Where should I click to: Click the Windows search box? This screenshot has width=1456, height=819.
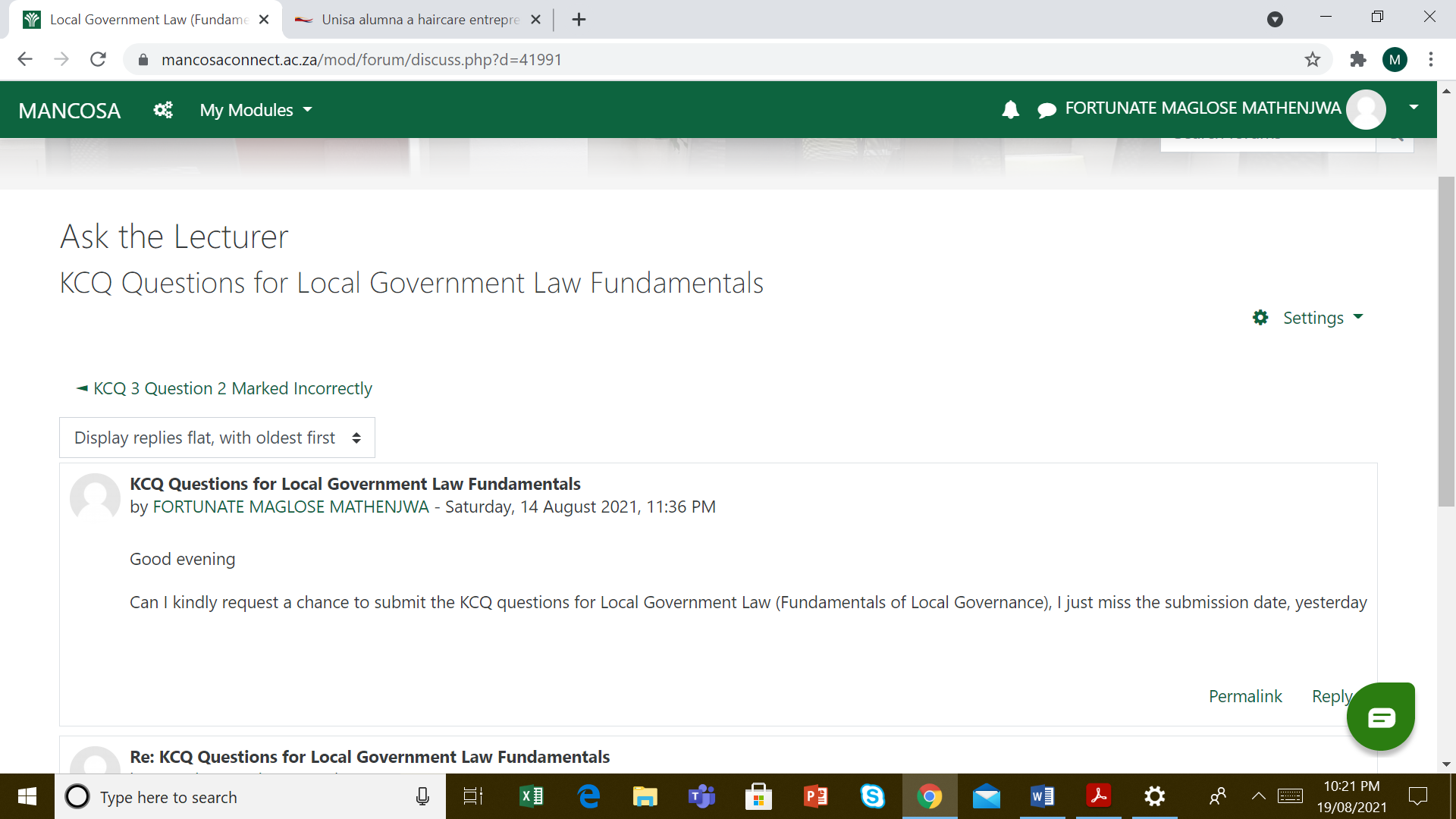(x=250, y=797)
